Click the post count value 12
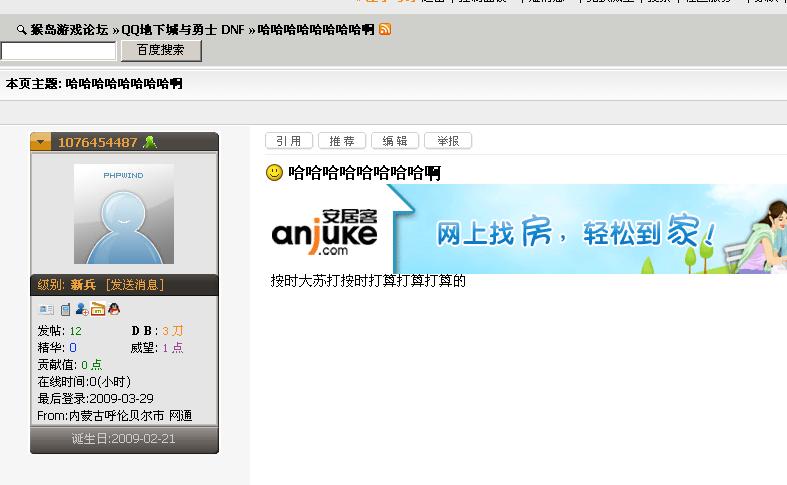This screenshot has width=787, height=485. 76,331
